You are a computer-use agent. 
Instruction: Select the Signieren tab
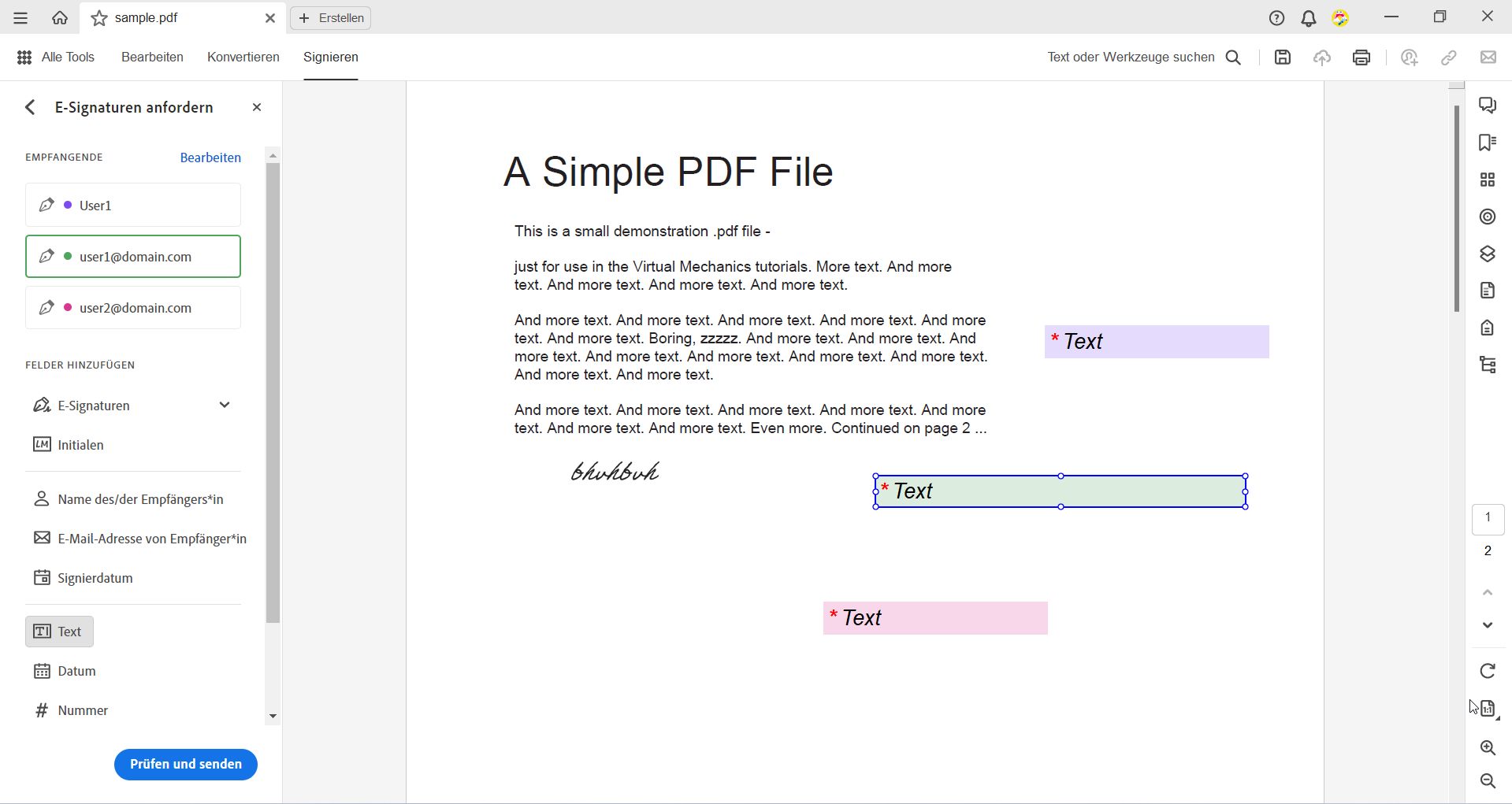pos(331,57)
